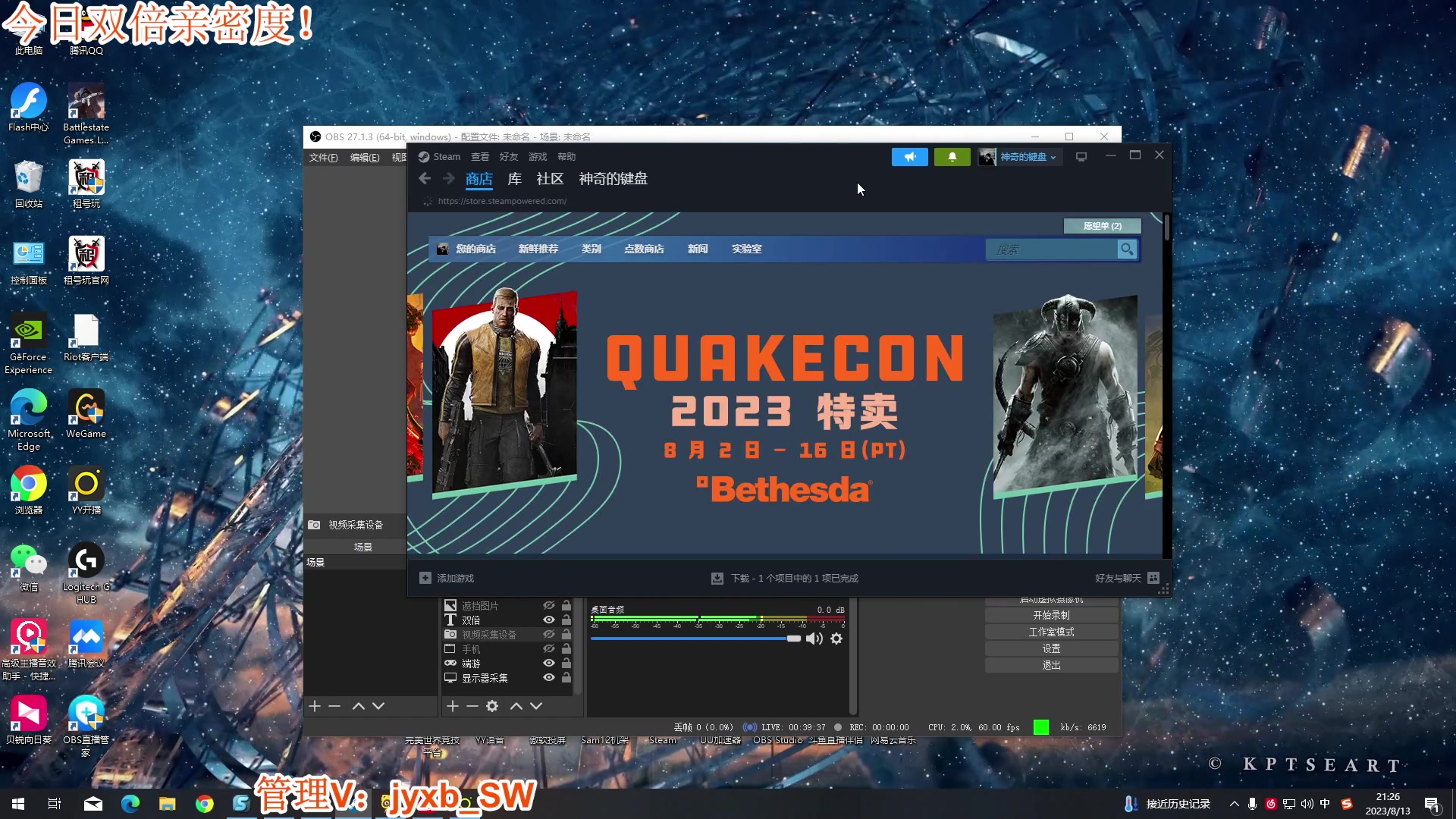Screen dimensions: 1456x819
Task: Open friends and chat grid icon
Action: click(x=1153, y=578)
